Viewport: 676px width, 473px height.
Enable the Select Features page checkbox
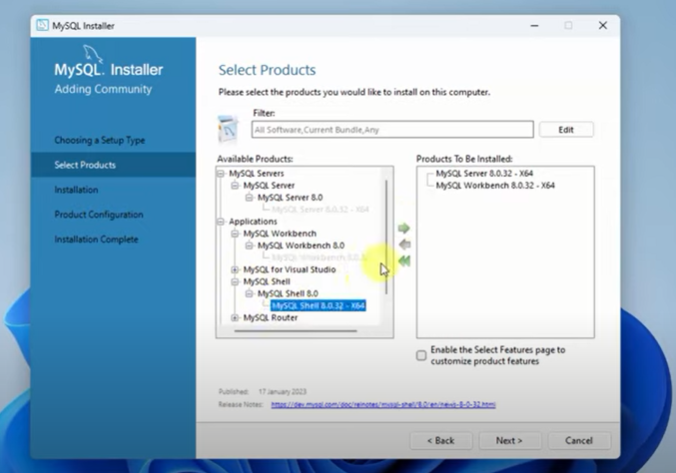[421, 355]
